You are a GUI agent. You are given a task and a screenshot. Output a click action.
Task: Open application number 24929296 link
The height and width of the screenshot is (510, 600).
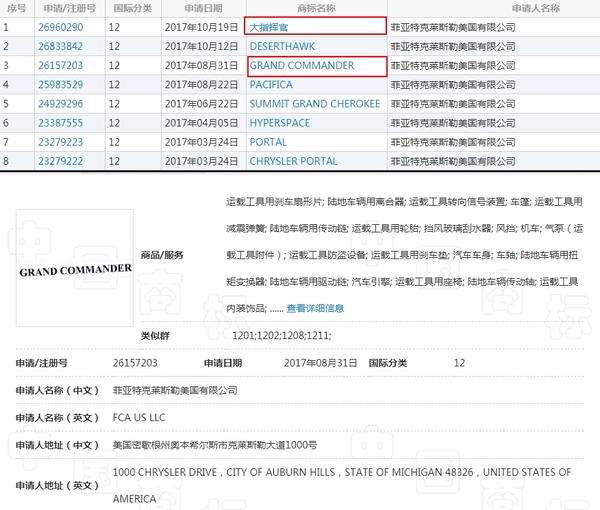(60, 104)
